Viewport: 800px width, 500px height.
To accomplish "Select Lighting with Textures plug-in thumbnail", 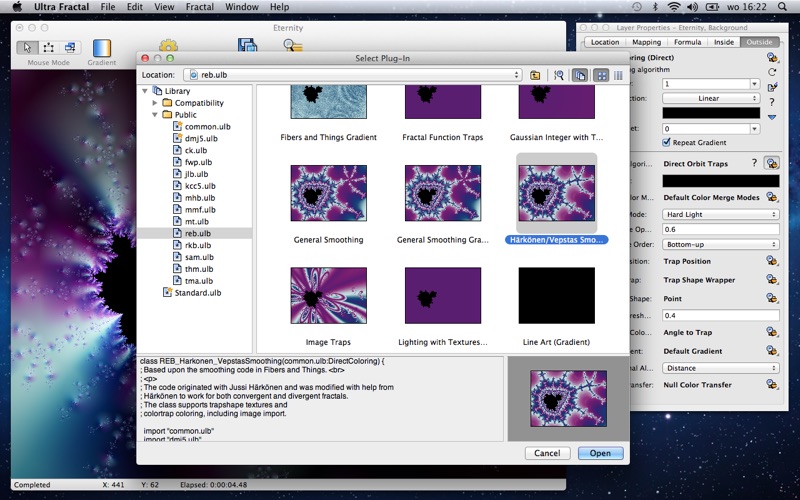I will [443, 295].
